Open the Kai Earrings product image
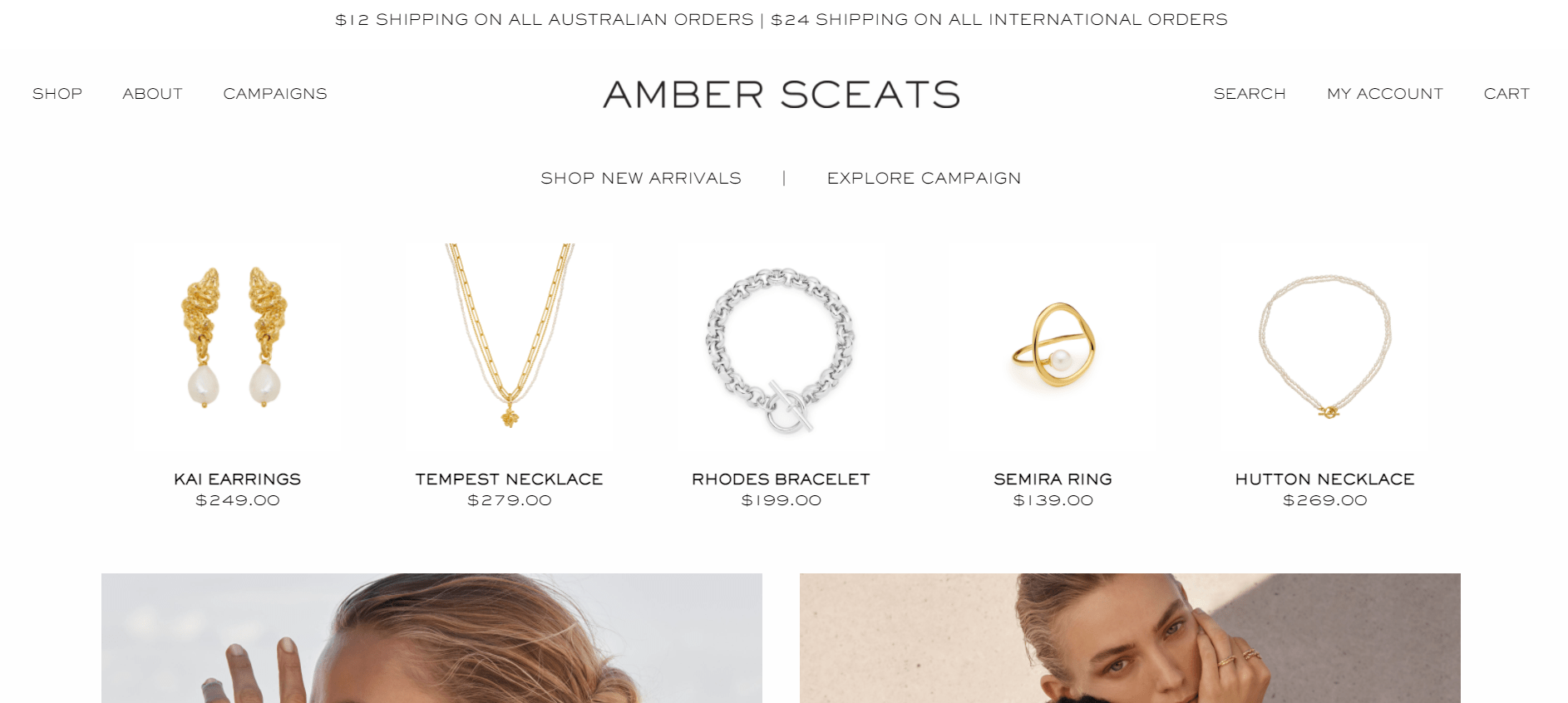This screenshot has width=1568, height=703. pyautogui.click(x=237, y=347)
